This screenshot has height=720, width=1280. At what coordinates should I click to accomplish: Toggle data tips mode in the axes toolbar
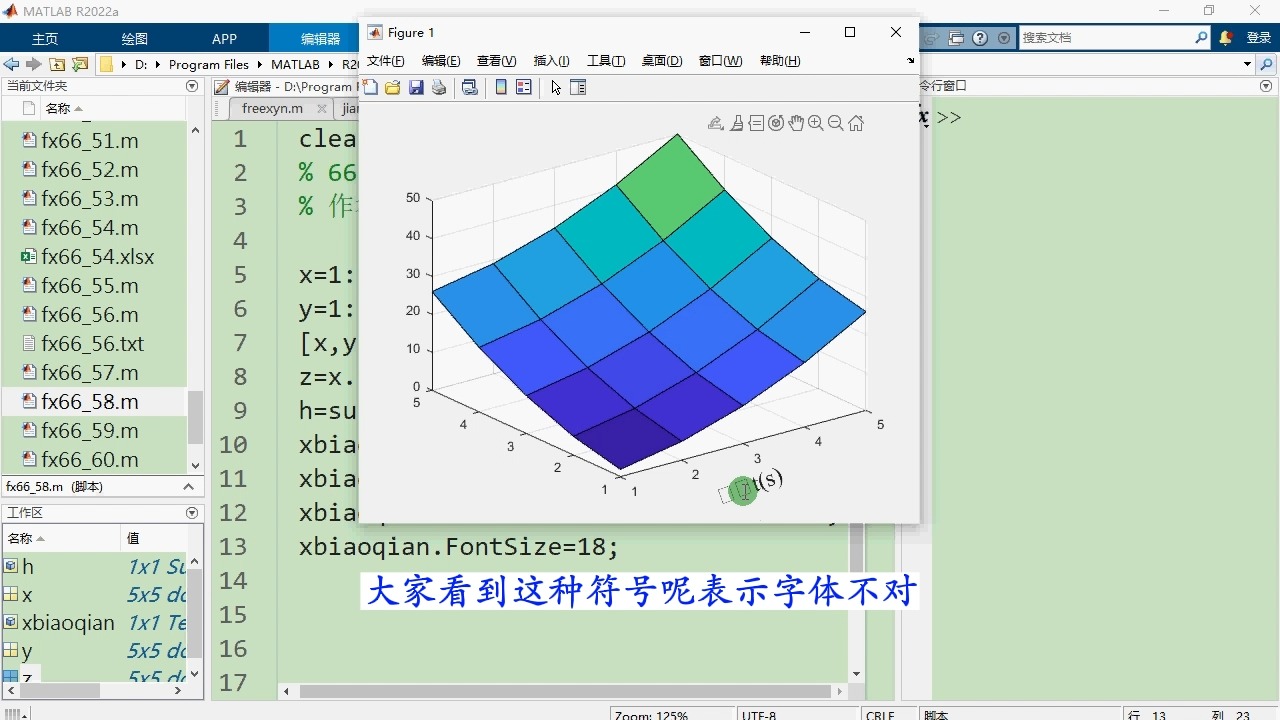[757, 122]
